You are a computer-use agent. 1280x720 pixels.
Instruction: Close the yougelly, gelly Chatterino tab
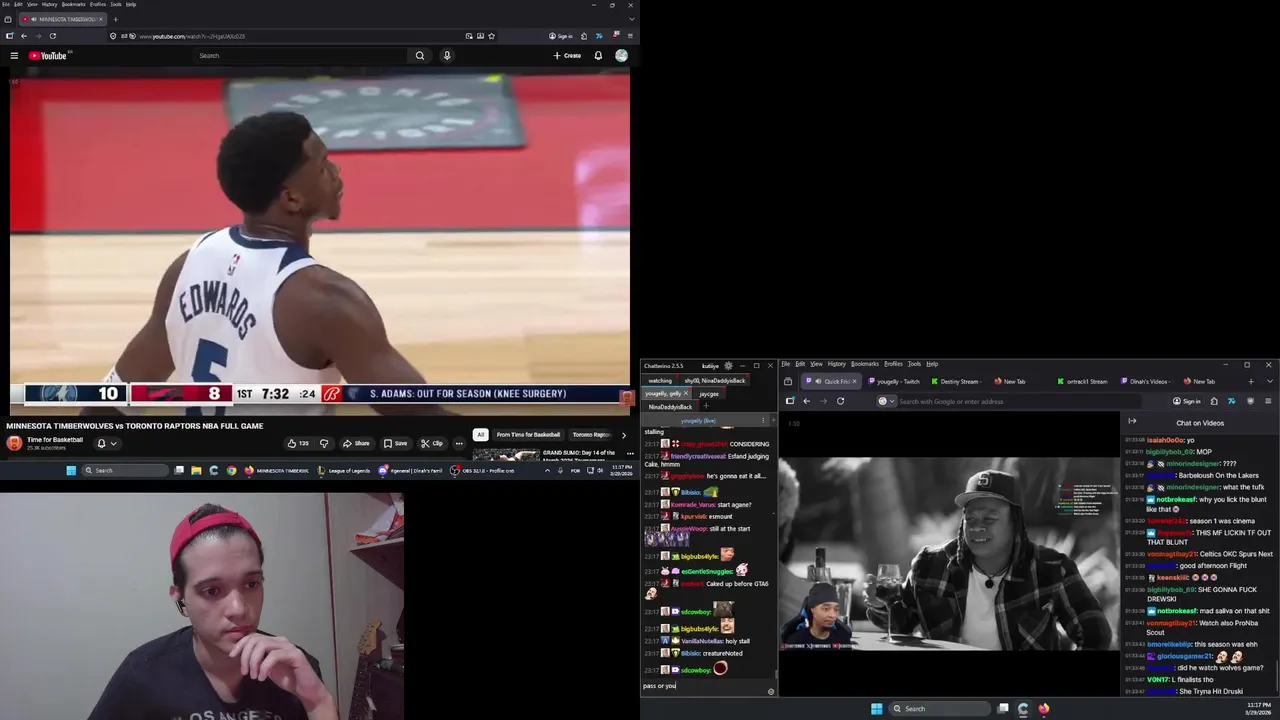point(685,394)
